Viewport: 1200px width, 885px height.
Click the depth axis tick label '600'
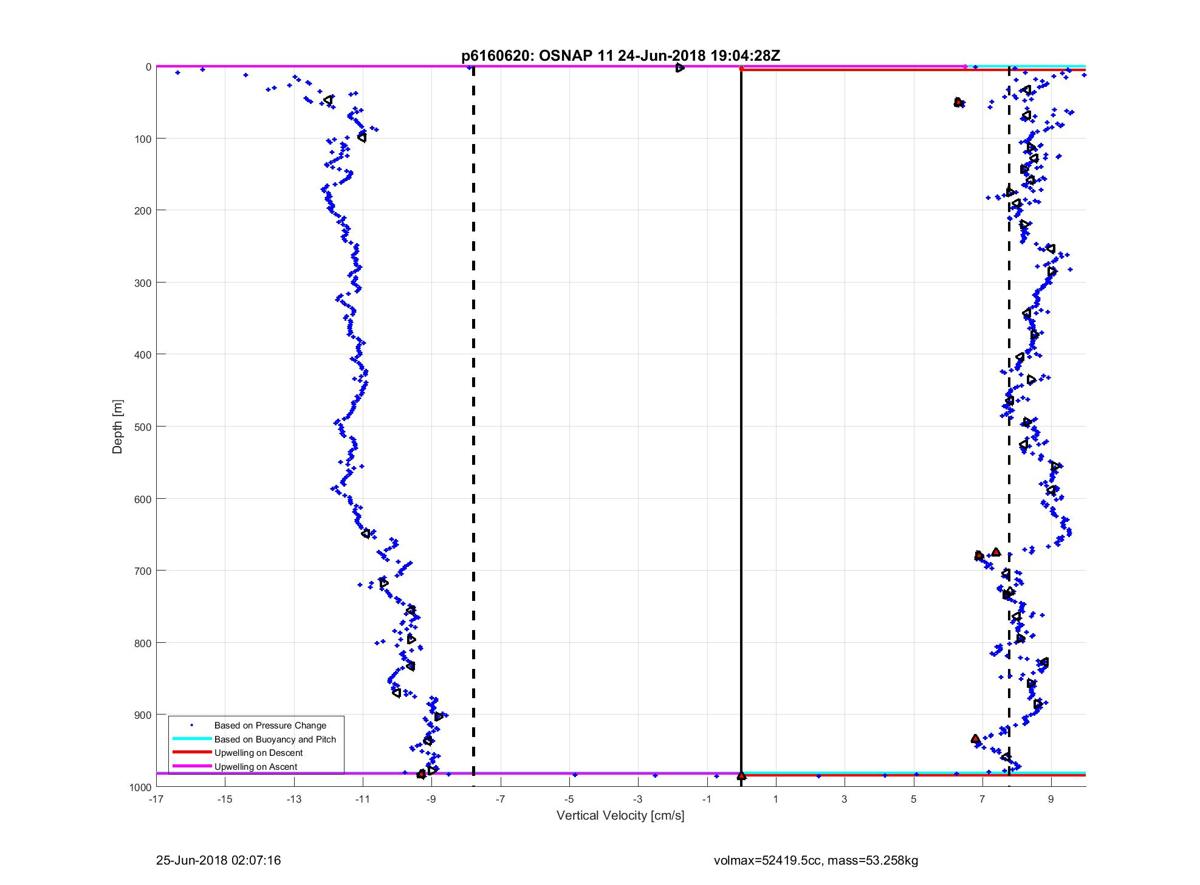[x=142, y=499]
